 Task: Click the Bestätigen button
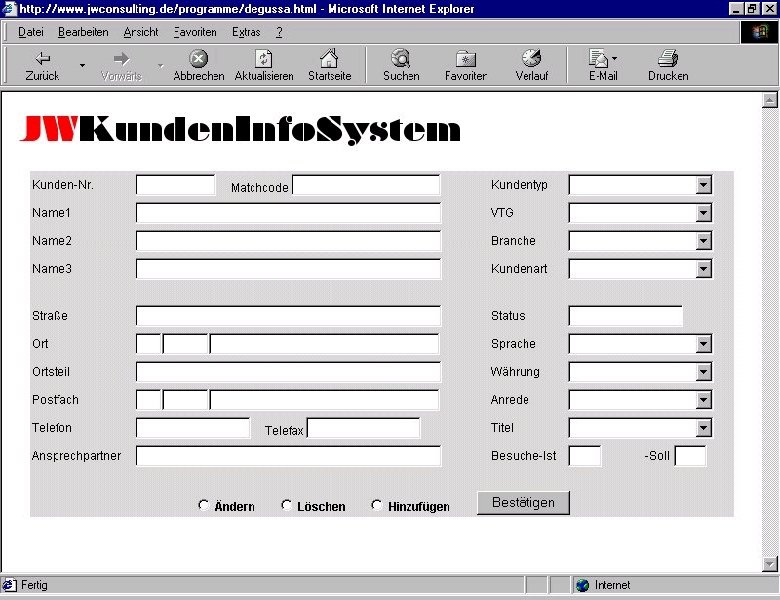click(x=523, y=503)
